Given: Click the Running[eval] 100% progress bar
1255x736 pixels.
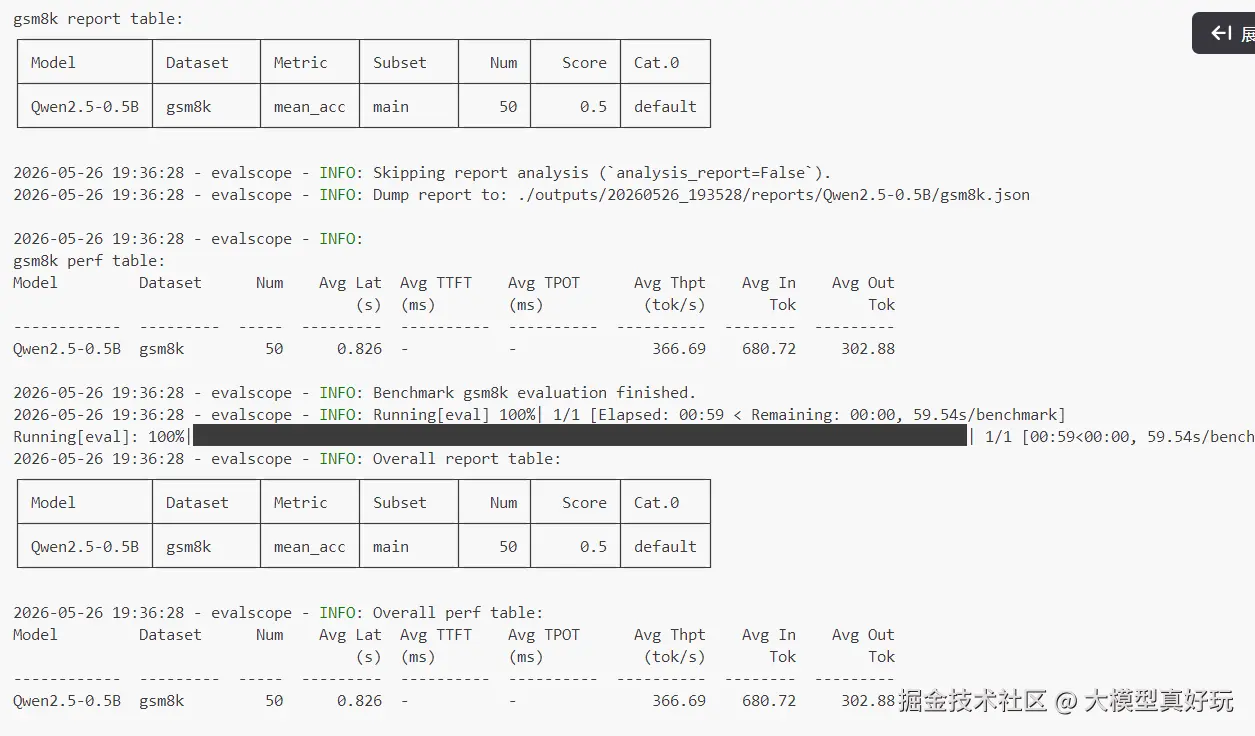Looking at the screenshot, I should point(579,437).
